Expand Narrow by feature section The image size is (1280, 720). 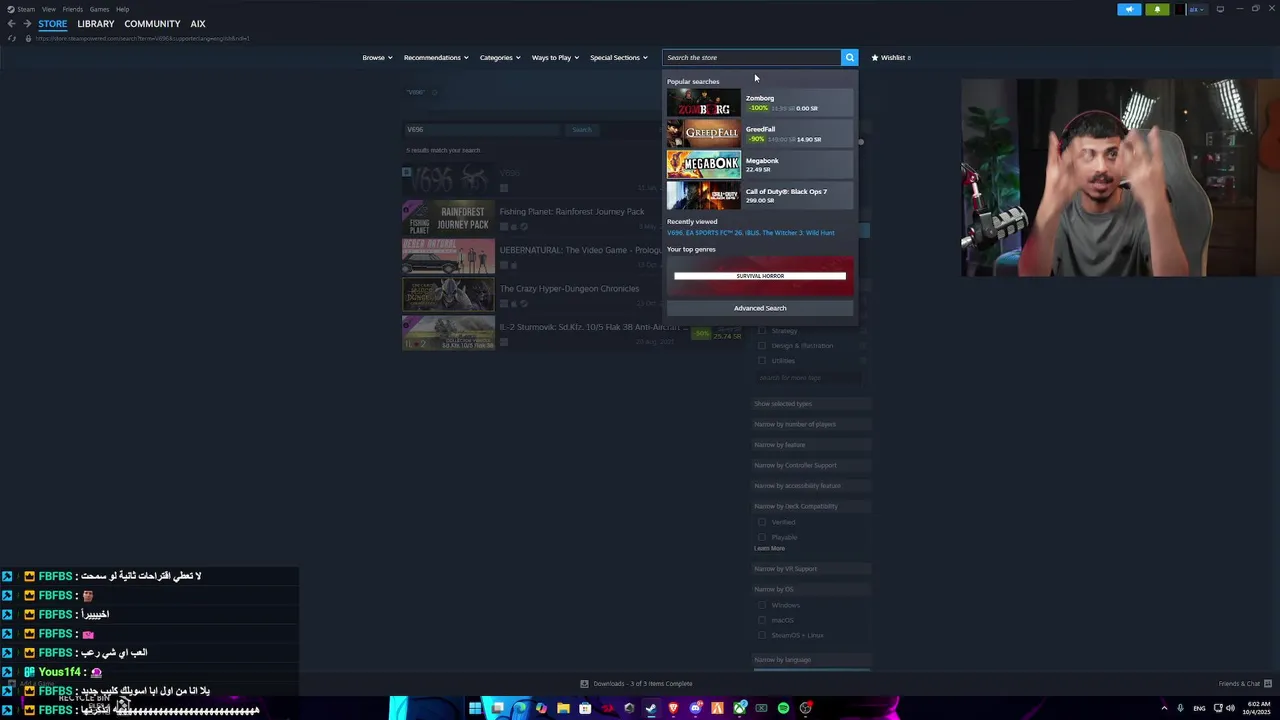(811, 445)
